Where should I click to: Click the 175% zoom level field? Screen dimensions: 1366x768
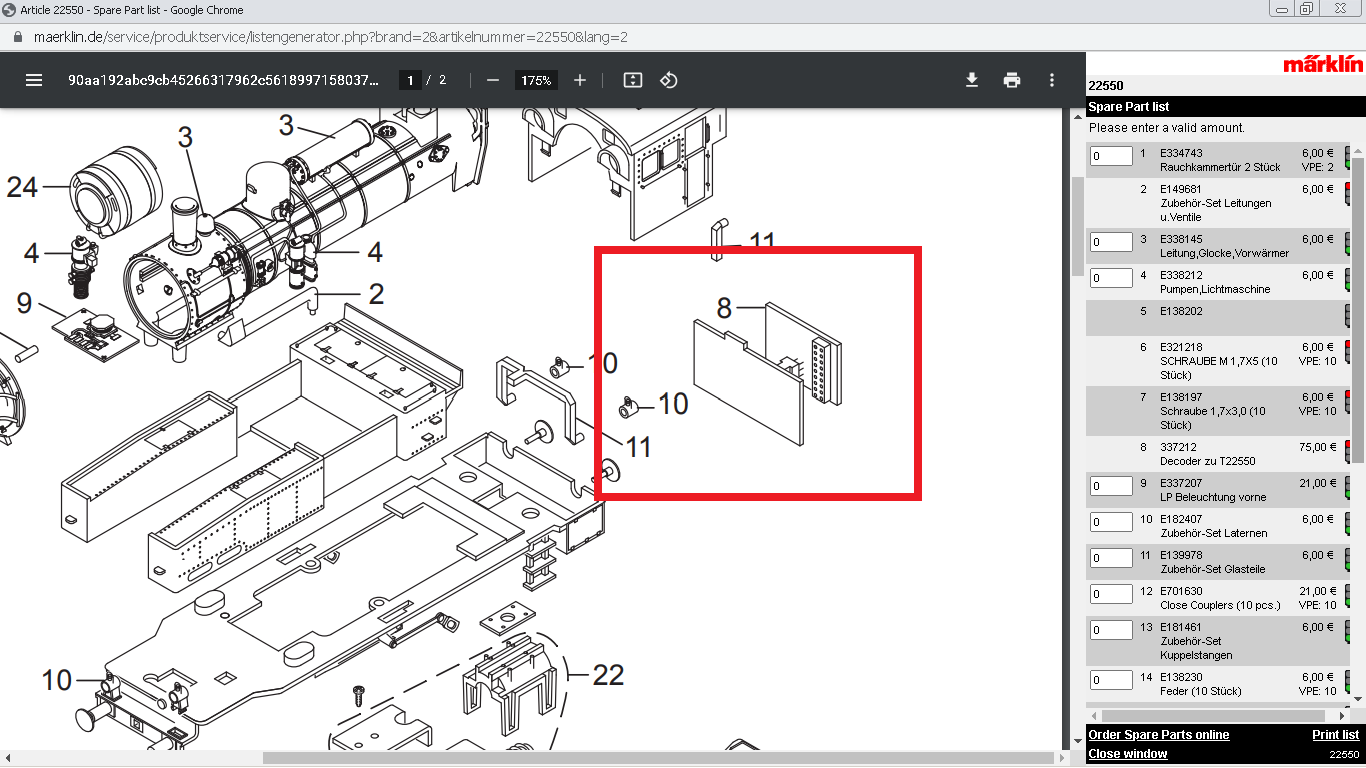[x=536, y=80]
